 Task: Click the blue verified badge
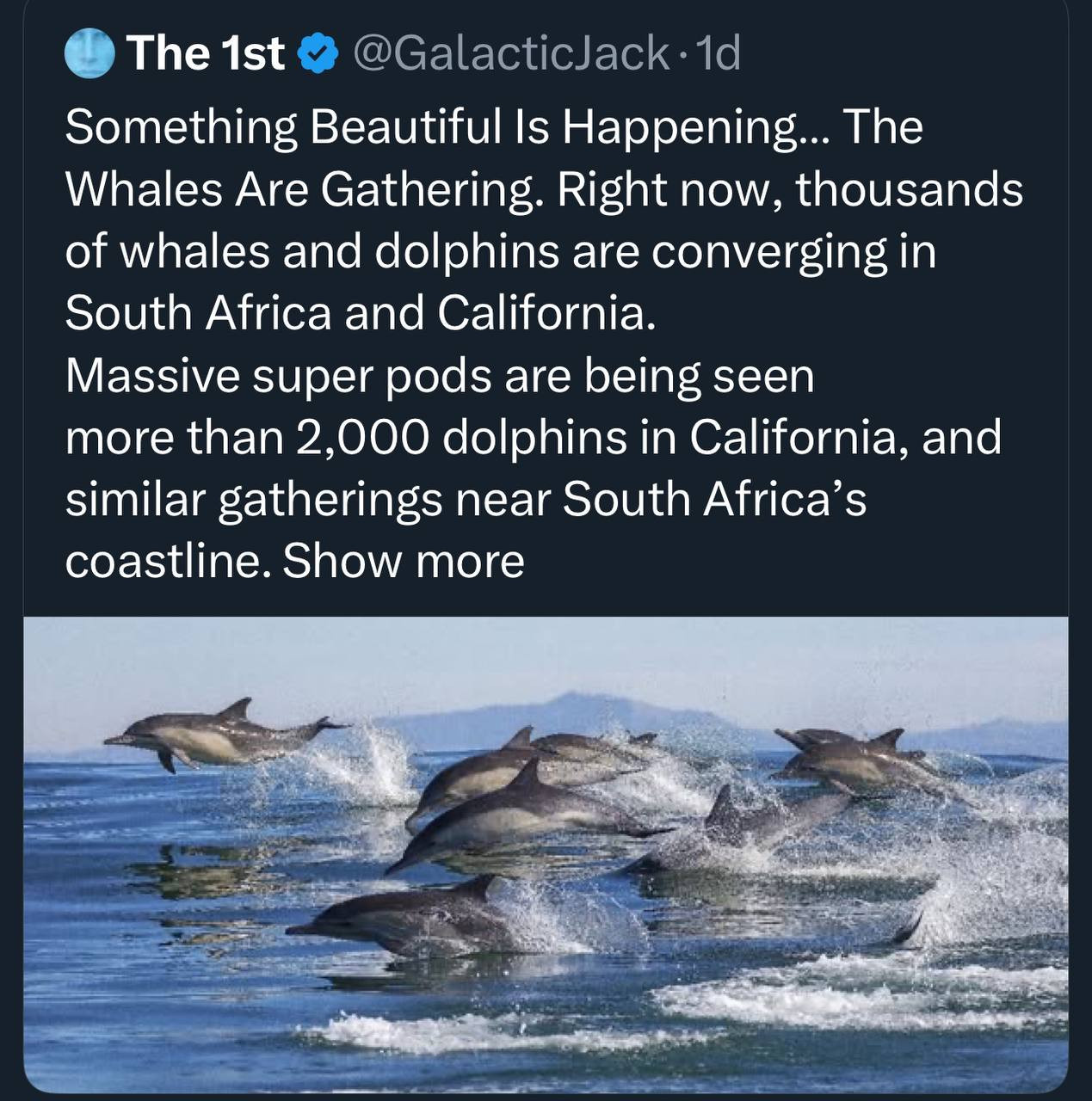point(315,54)
